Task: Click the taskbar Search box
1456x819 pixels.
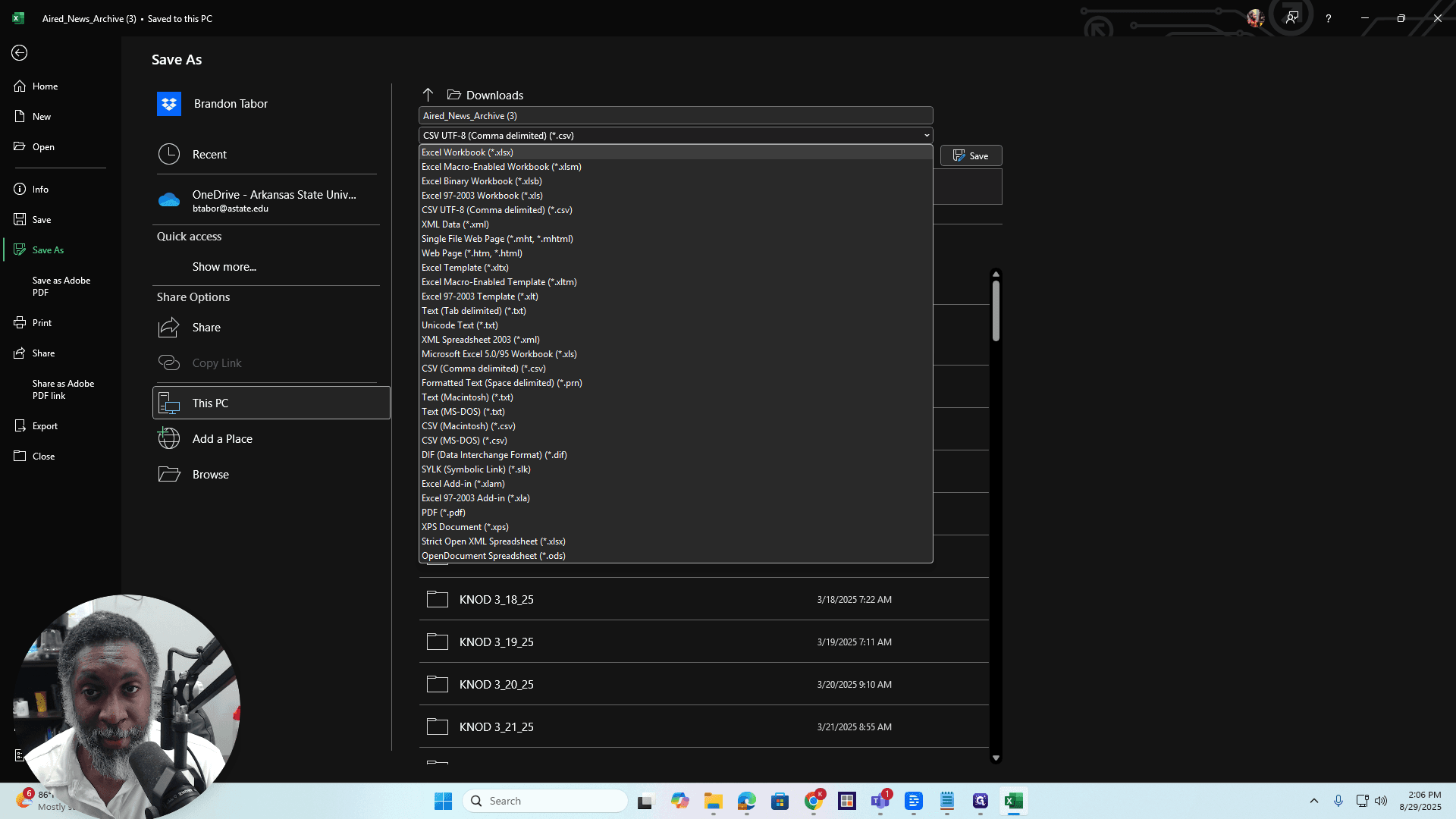Action: coord(545,801)
